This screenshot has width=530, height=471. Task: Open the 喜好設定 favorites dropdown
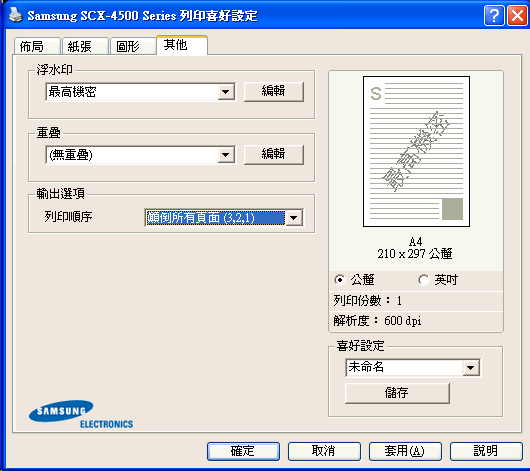point(413,368)
